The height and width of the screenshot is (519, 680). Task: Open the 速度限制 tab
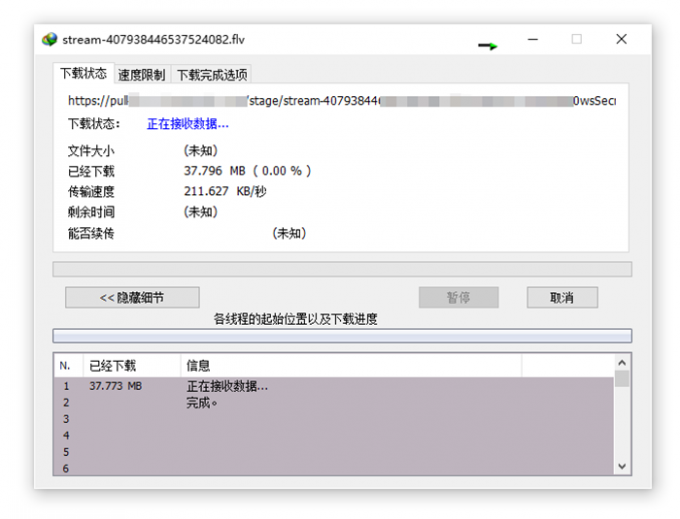142,75
